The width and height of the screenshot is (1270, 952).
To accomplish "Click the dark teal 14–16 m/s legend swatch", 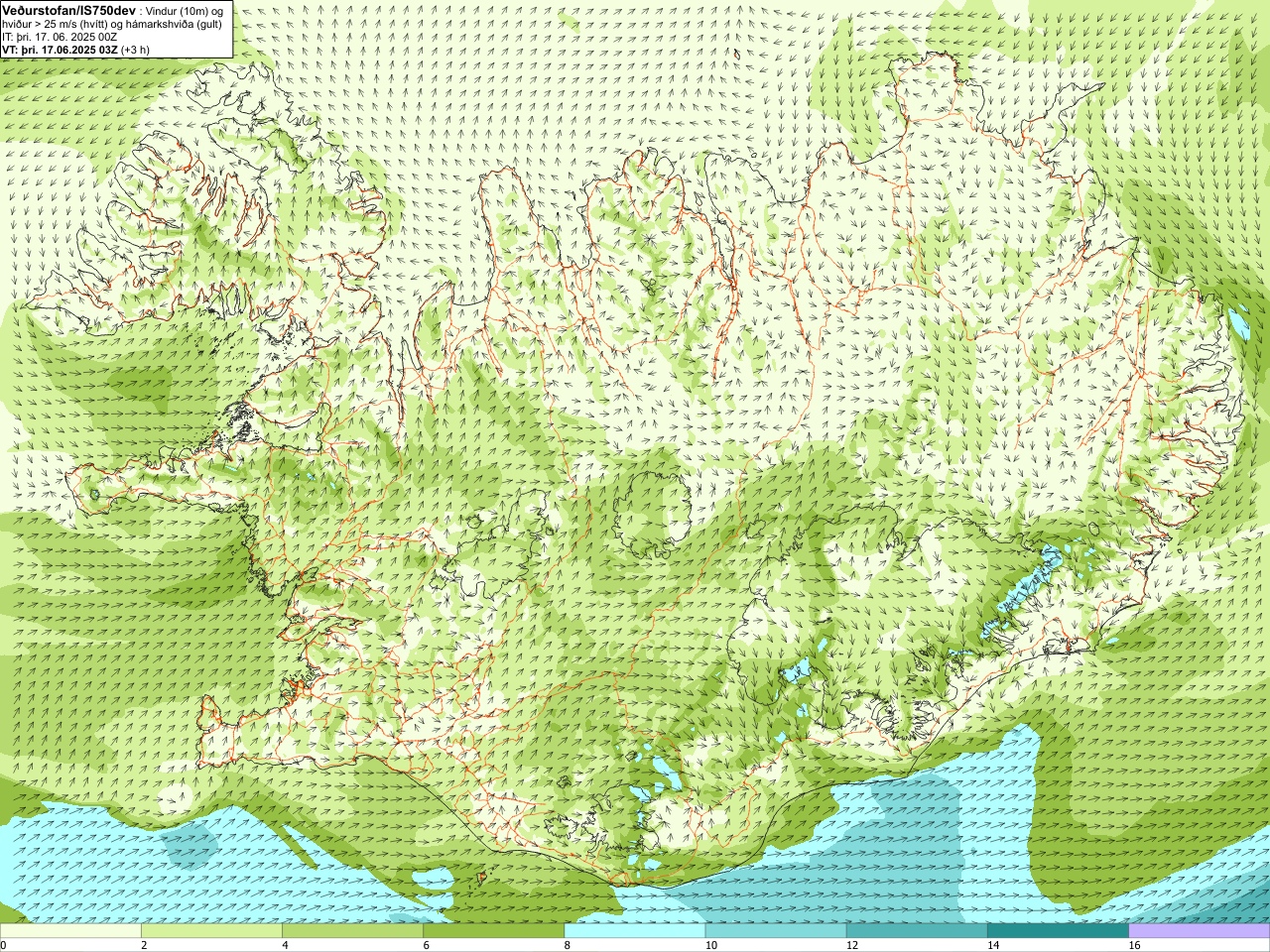I will click(1058, 931).
